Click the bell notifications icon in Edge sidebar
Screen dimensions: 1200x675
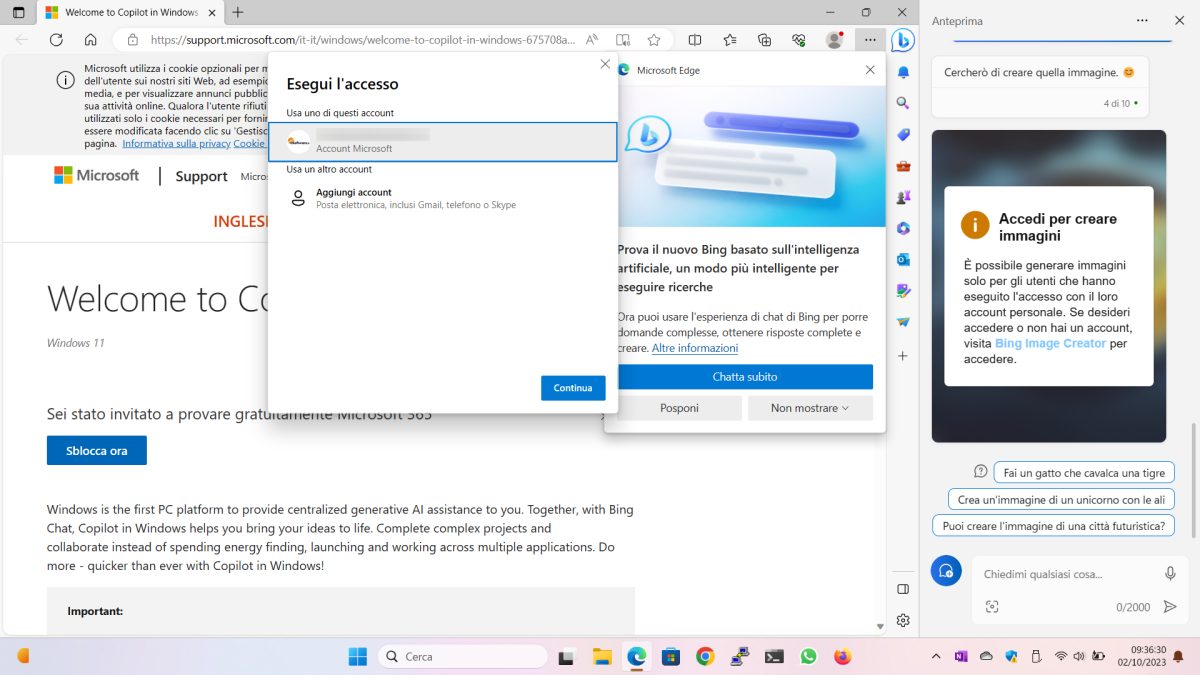pyautogui.click(x=903, y=73)
